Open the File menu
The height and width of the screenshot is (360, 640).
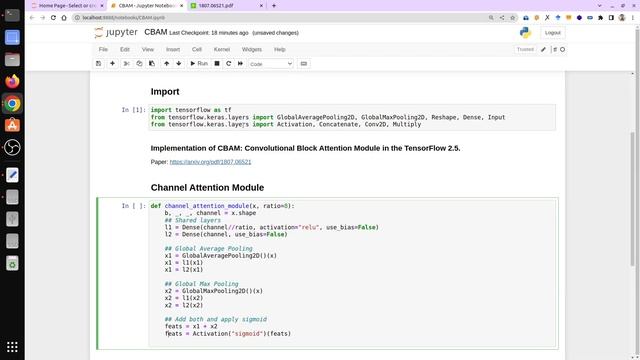click(x=103, y=49)
